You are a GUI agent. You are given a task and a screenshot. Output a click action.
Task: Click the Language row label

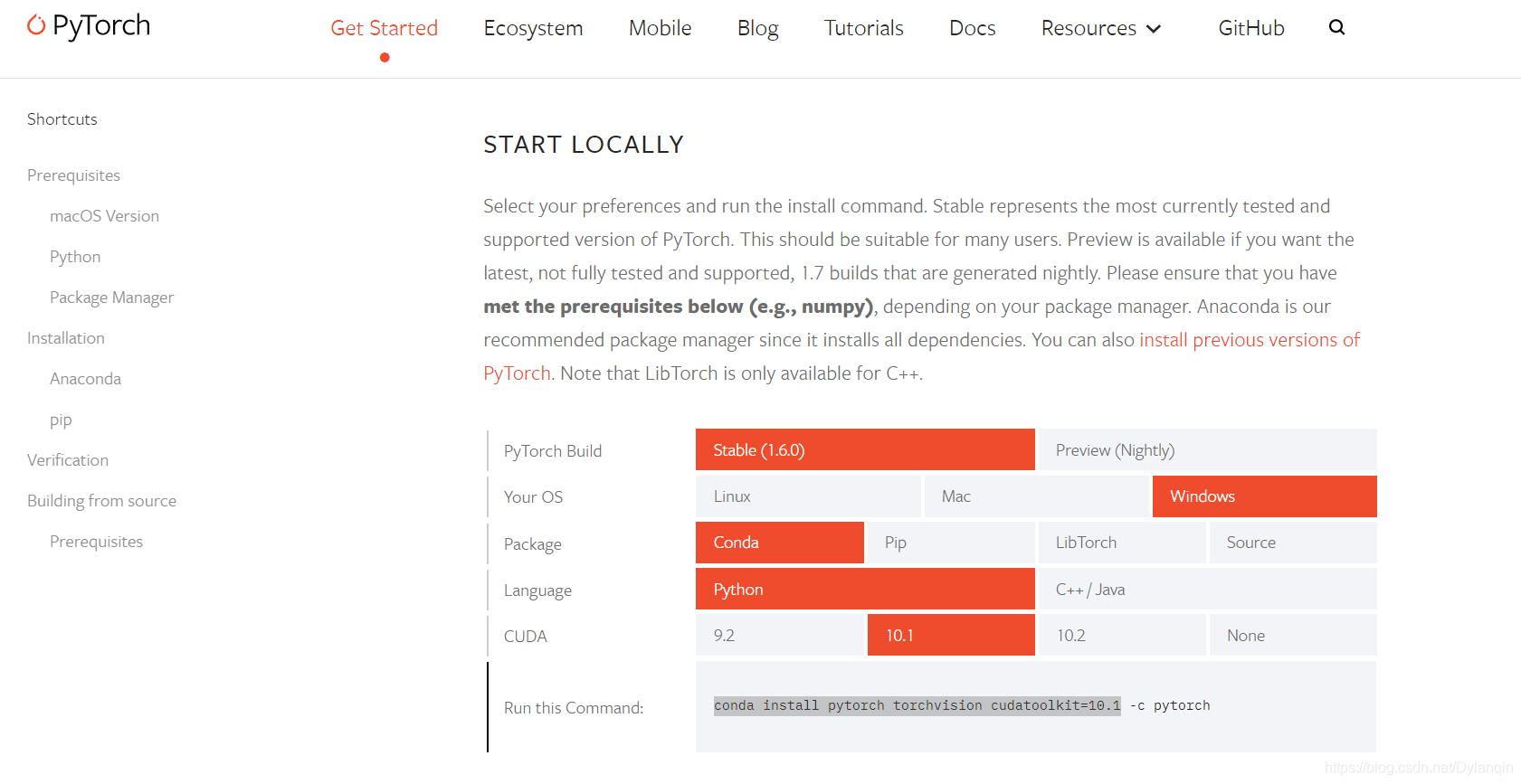click(537, 590)
